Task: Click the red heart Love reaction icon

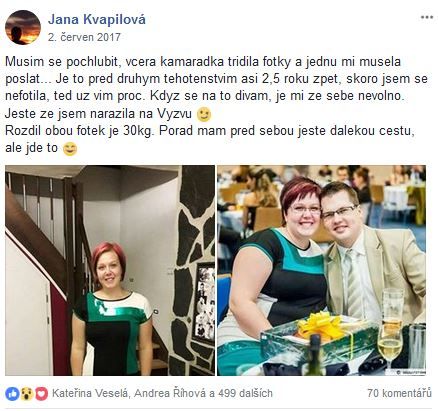Action: tap(41, 394)
